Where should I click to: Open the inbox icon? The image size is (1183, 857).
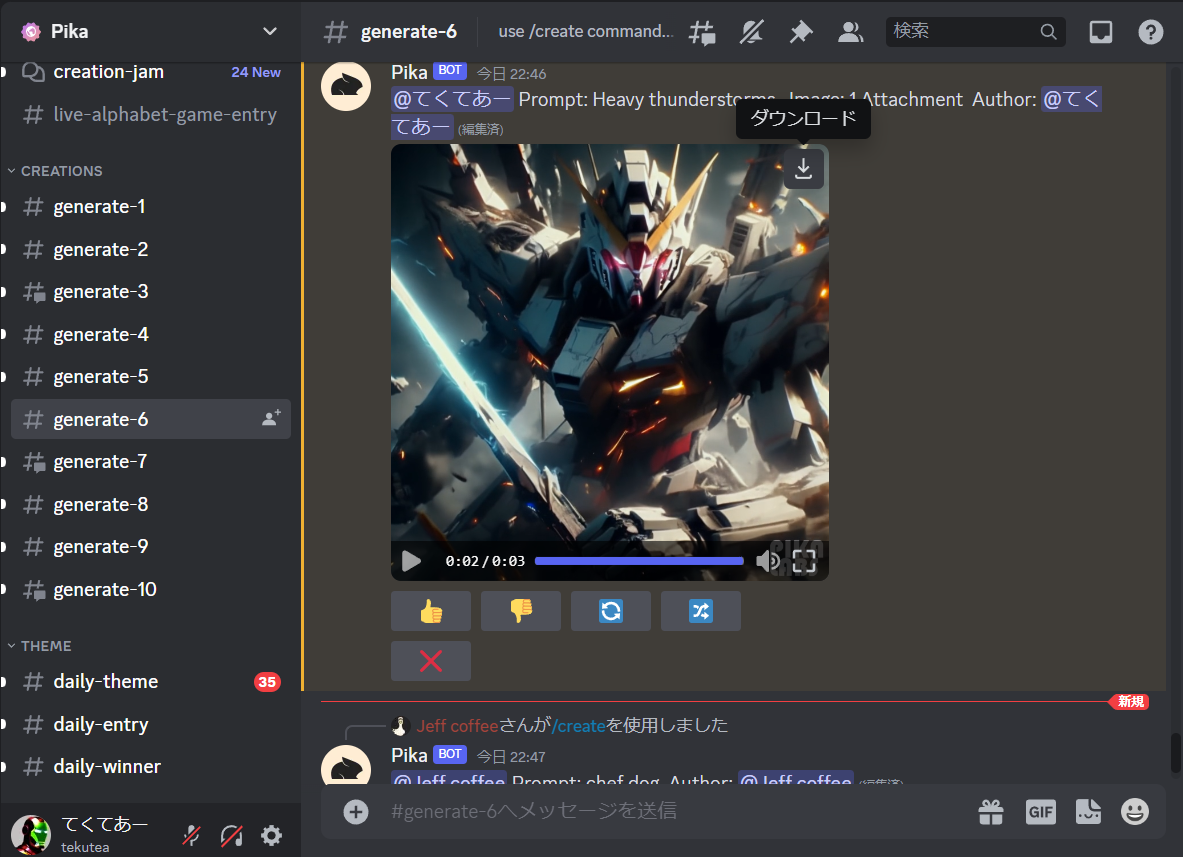click(1101, 32)
